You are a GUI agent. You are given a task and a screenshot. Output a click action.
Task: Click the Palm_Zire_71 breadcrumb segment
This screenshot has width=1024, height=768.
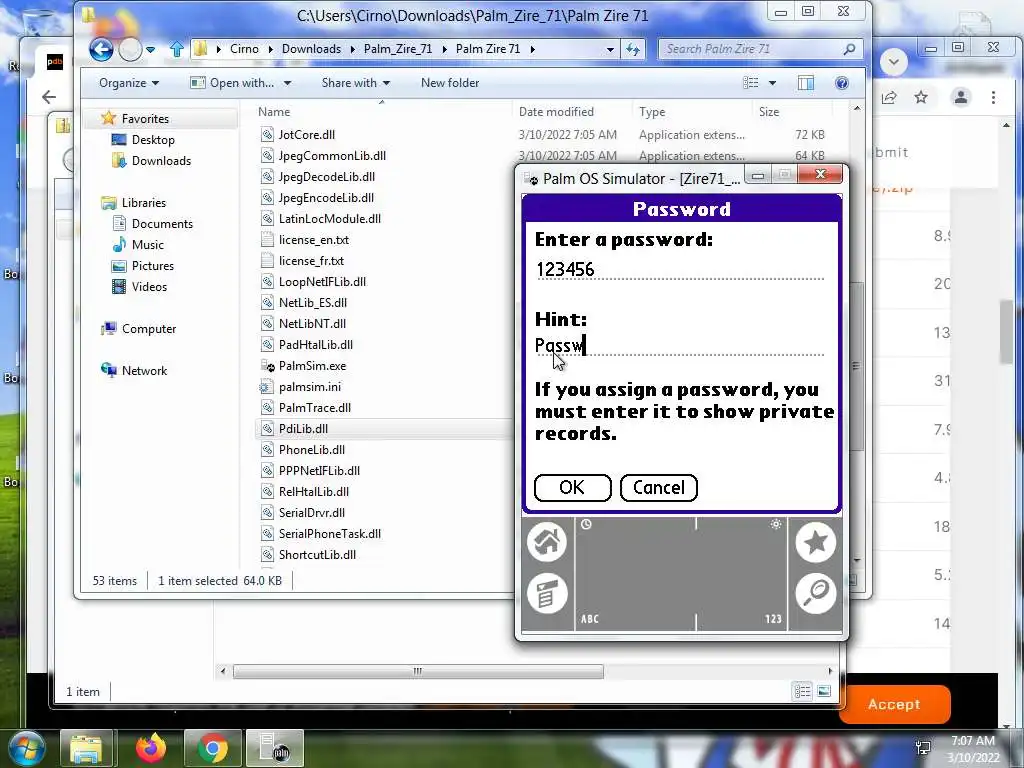398,49
